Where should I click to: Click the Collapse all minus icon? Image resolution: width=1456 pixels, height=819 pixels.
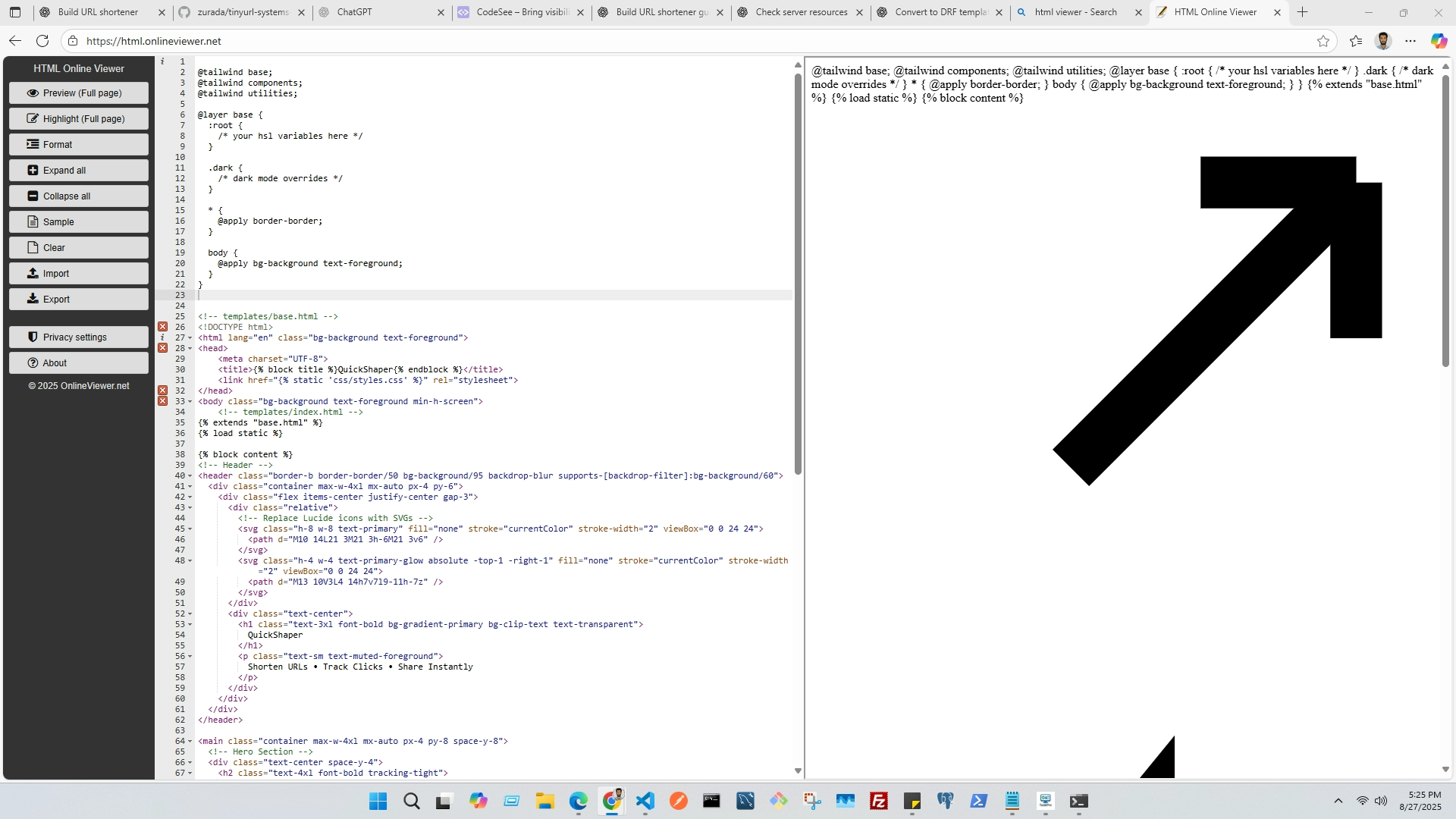click(x=33, y=196)
